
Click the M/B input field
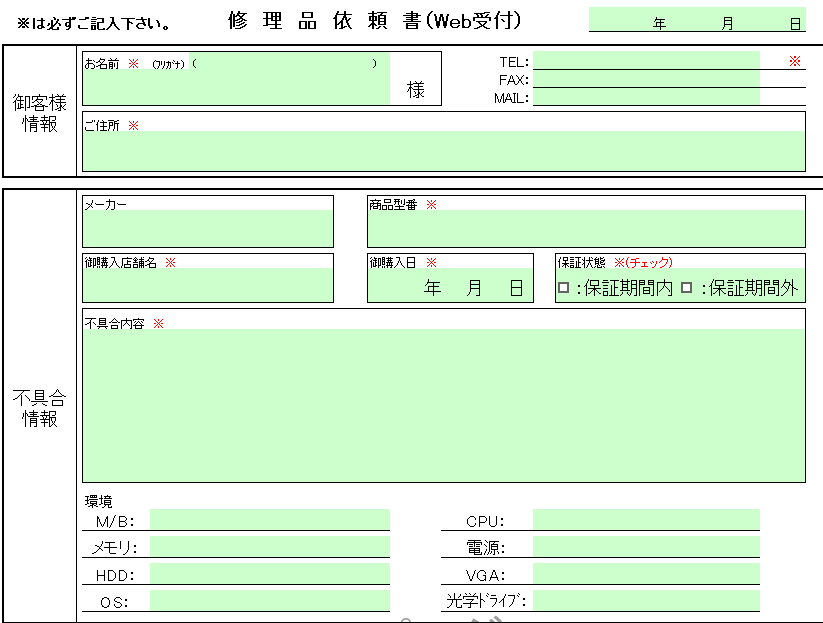269,520
